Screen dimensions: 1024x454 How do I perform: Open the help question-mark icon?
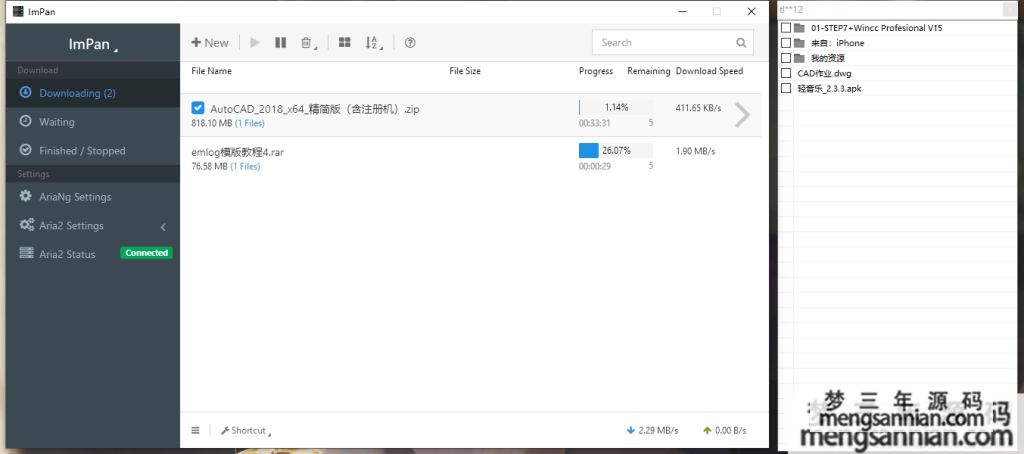[410, 42]
